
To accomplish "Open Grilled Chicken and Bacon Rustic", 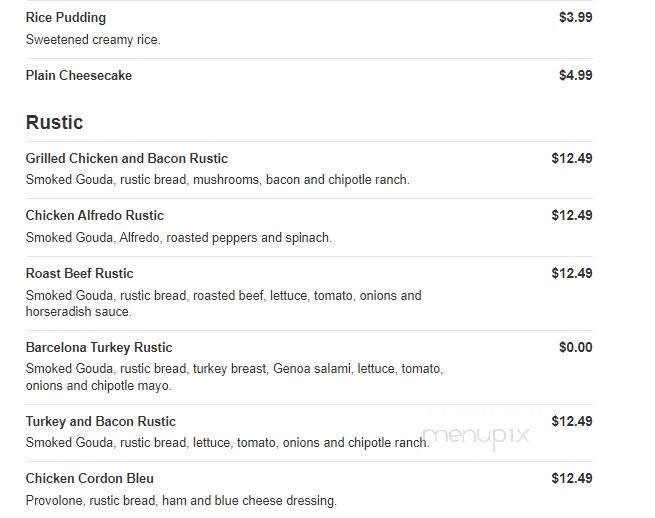I will pos(127,159).
